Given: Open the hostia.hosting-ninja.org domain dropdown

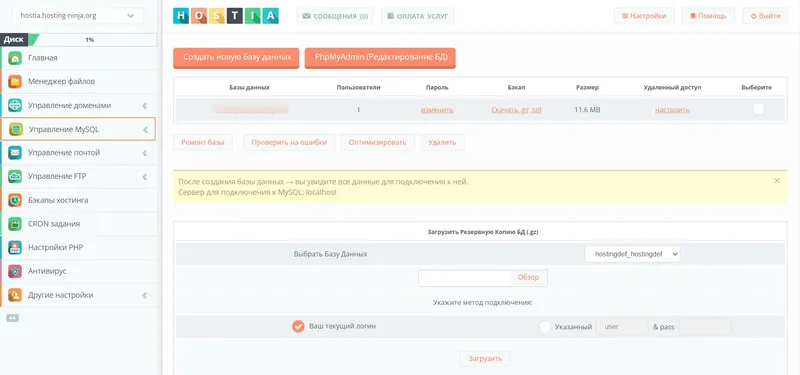Looking at the screenshot, I should (78, 16).
